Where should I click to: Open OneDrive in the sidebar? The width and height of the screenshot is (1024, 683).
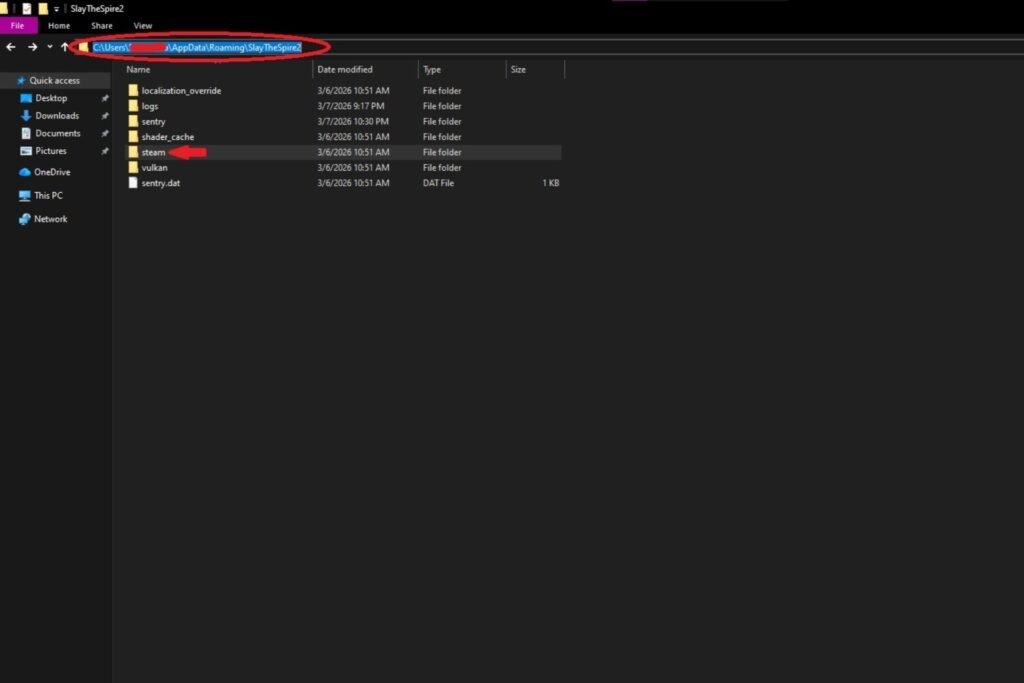pos(52,172)
